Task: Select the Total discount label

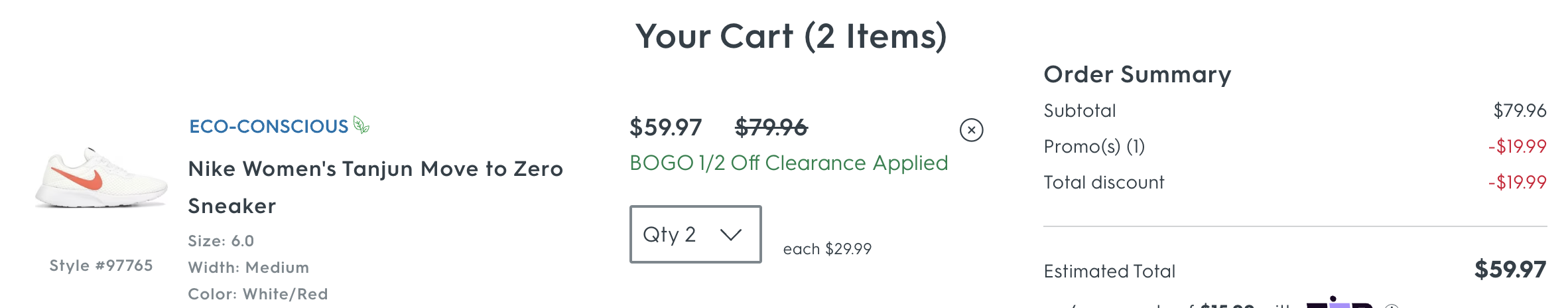Action: (1104, 183)
